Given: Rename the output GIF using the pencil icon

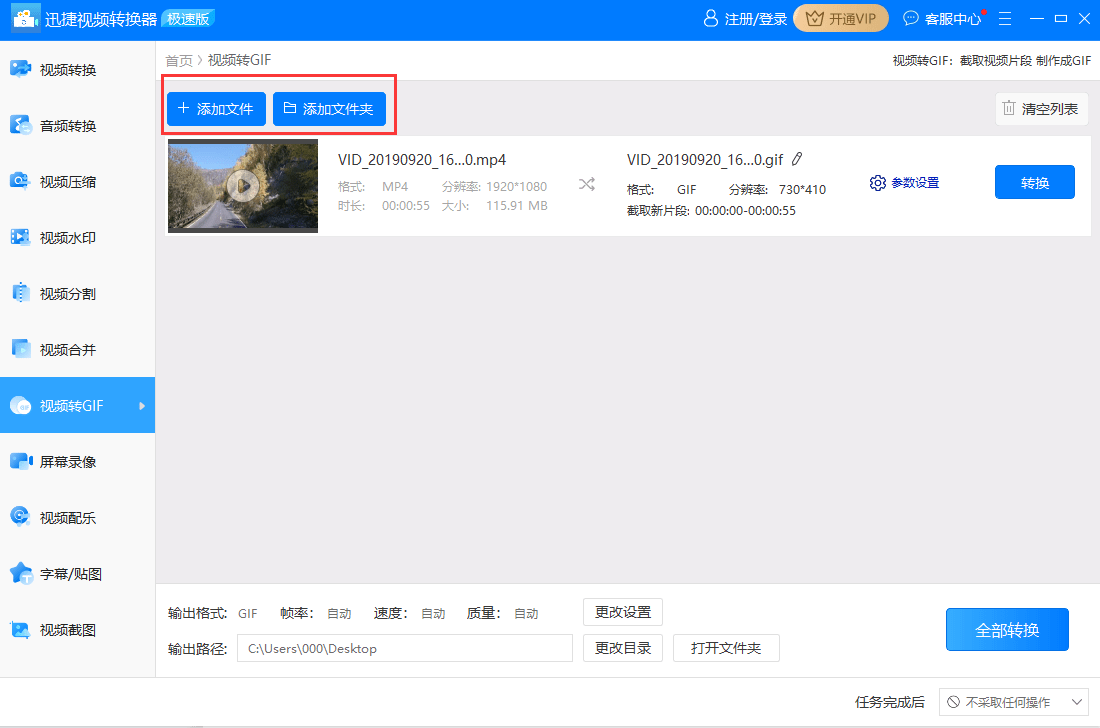Looking at the screenshot, I should coord(797,159).
